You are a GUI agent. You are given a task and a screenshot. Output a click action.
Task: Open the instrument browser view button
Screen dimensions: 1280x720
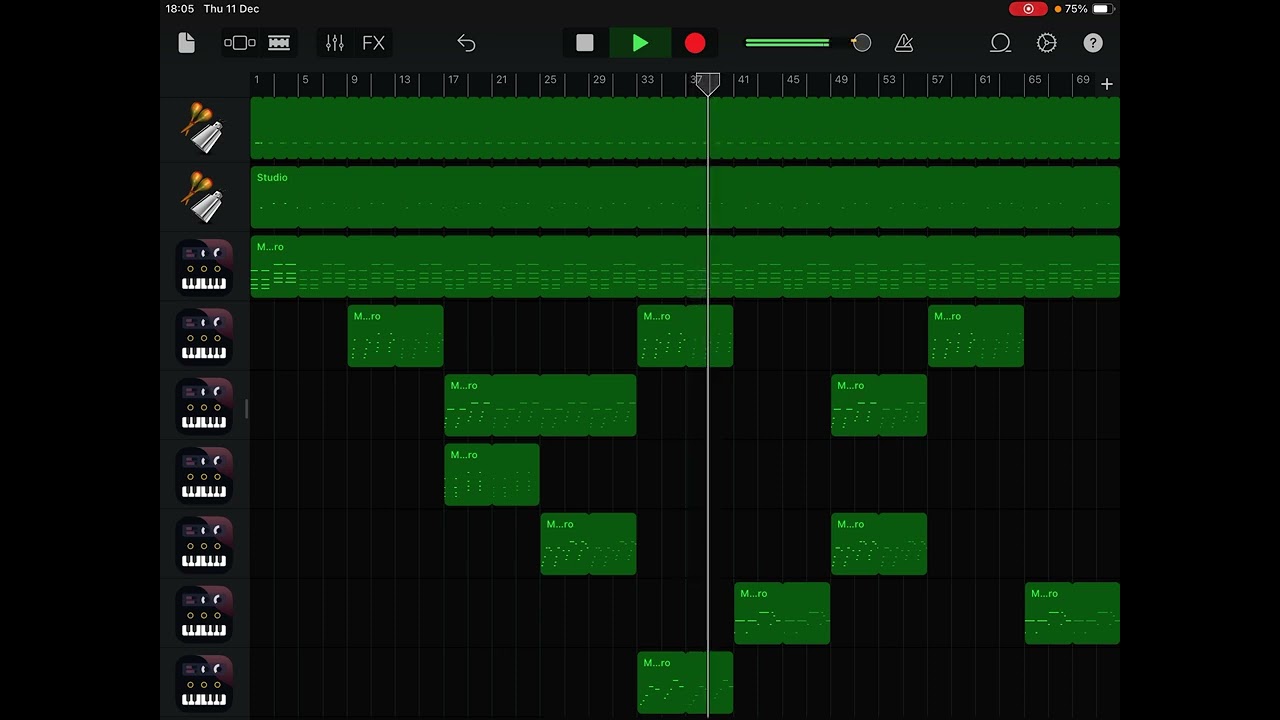[240, 43]
